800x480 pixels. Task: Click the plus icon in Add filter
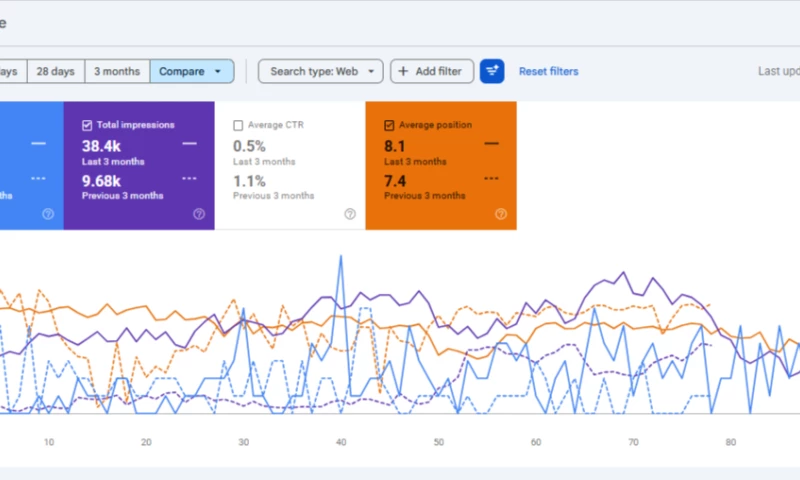[x=403, y=71]
